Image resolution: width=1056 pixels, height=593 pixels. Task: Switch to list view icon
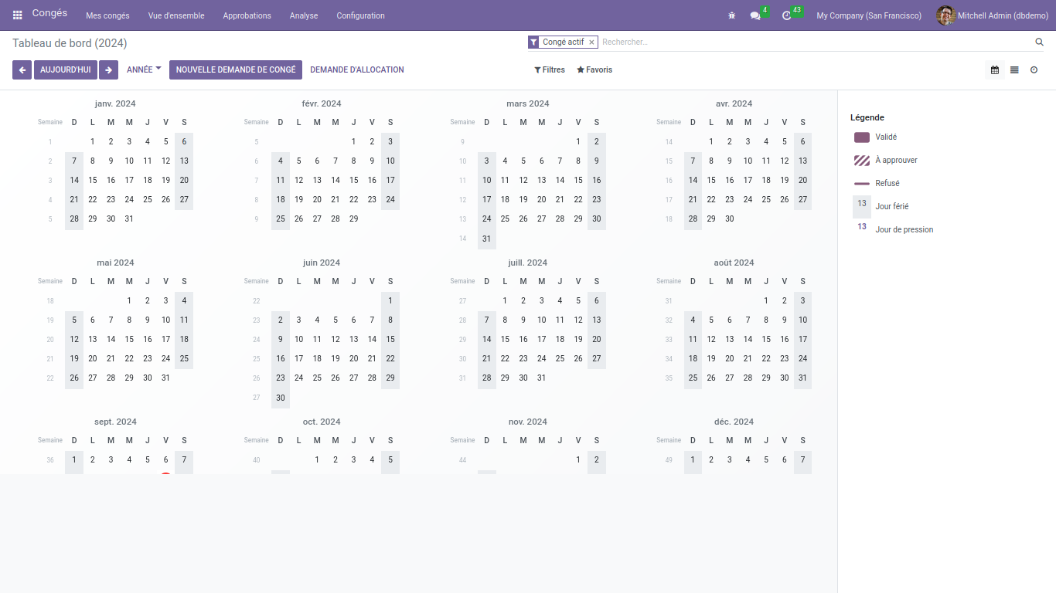1014,70
